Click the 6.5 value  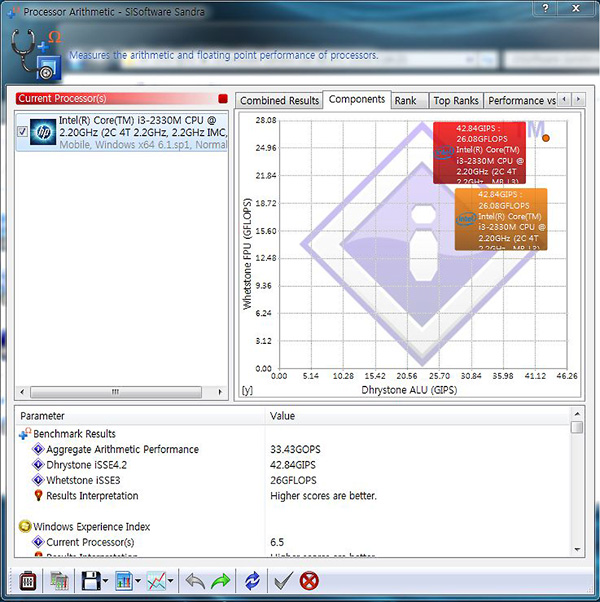277,542
